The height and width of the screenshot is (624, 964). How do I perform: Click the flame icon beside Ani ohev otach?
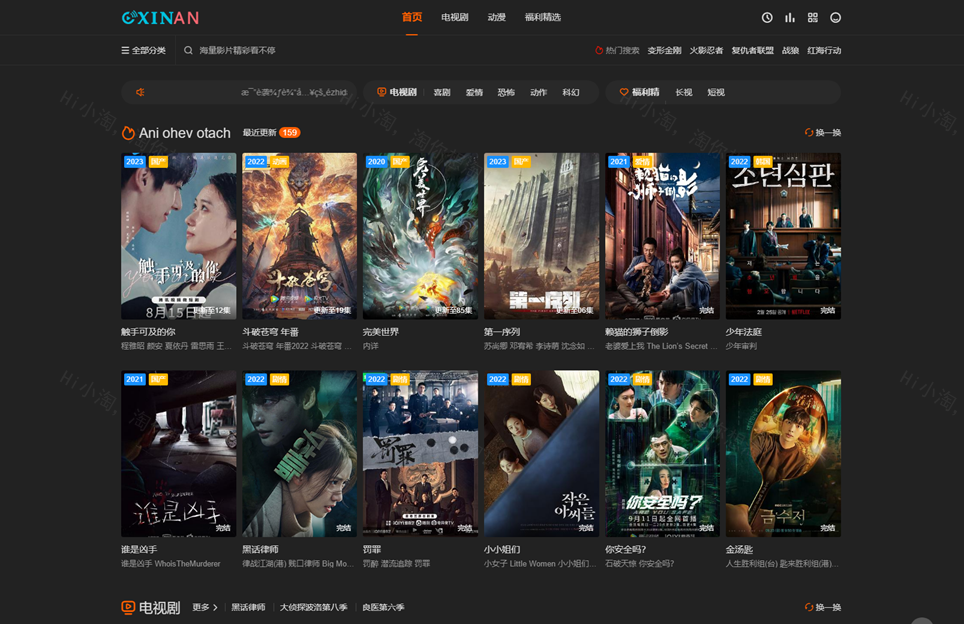click(x=128, y=133)
